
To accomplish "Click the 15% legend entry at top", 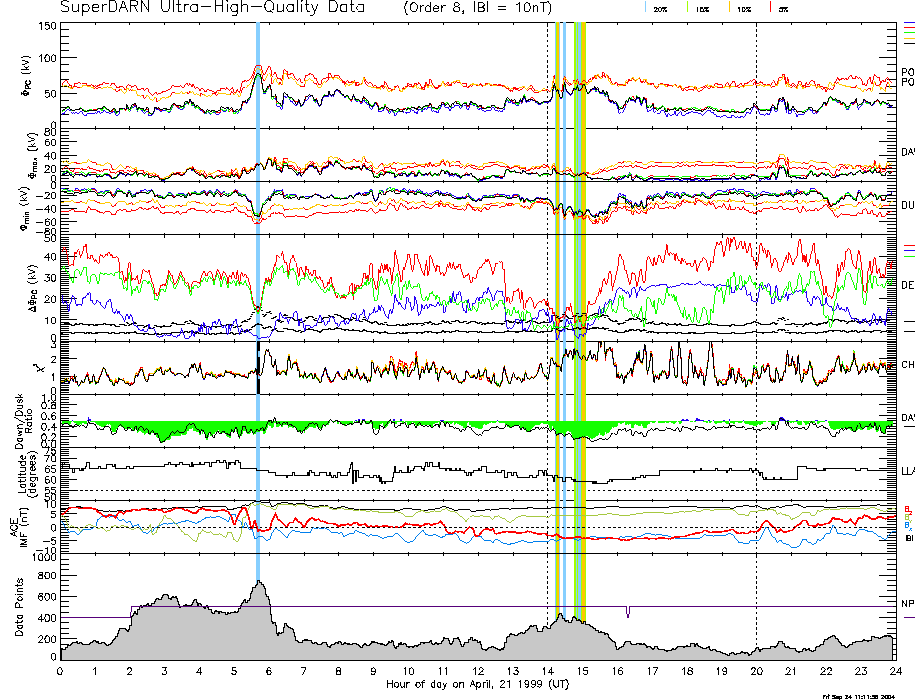I will (x=700, y=8).
